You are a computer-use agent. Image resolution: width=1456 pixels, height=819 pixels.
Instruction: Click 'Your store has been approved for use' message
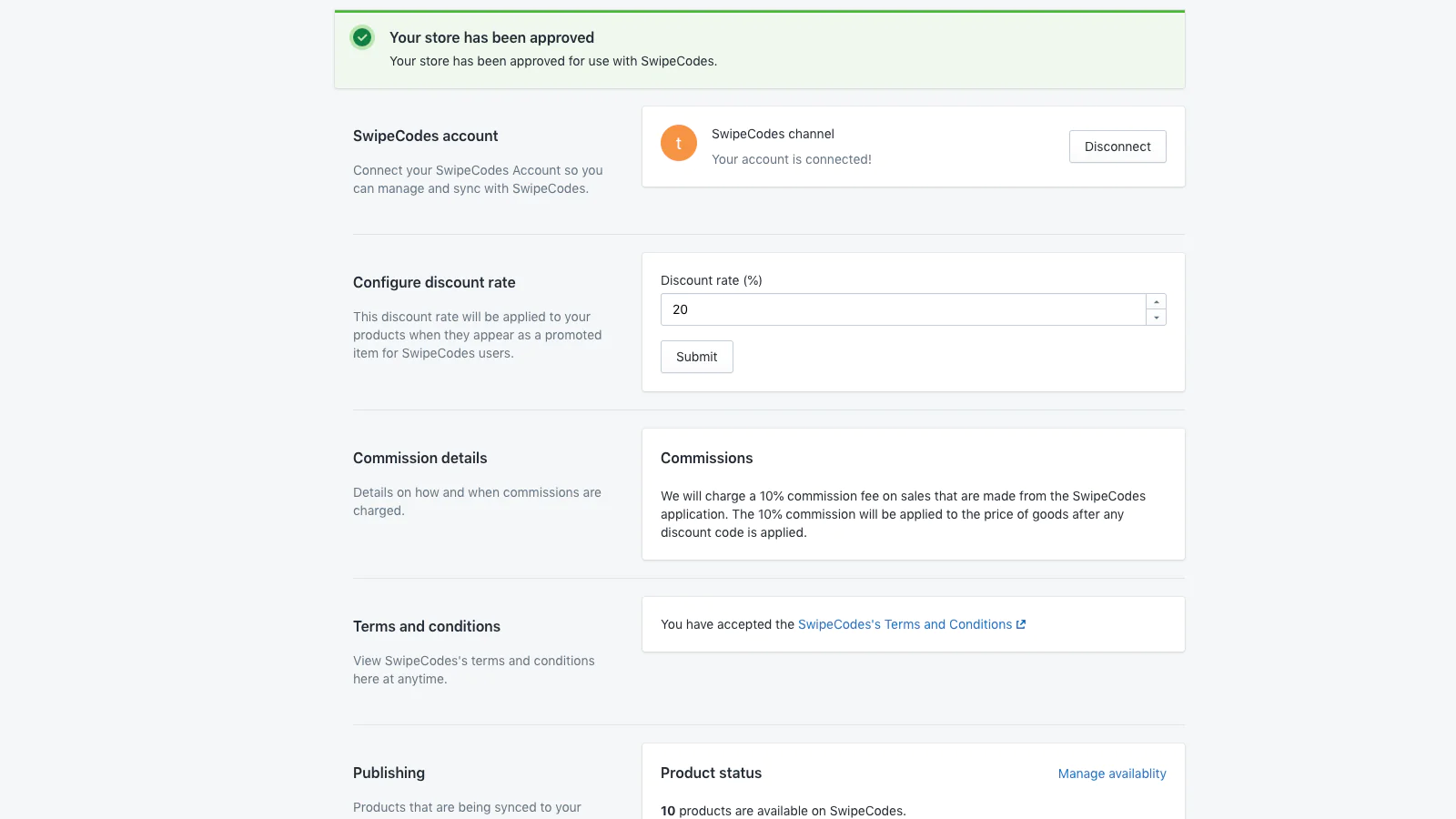[553, 61]
